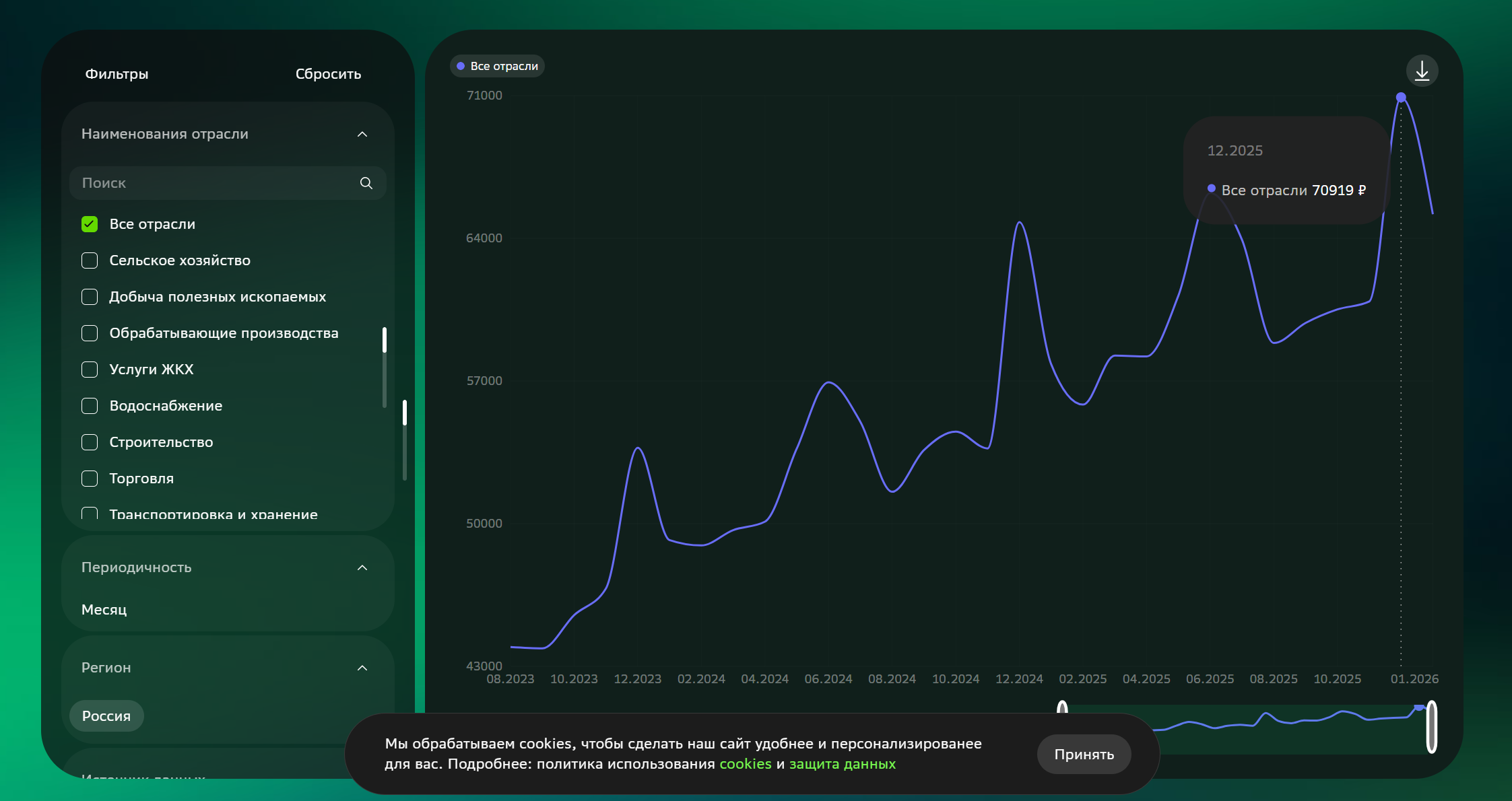Click the 'Россия' region chip
1512x801 pixels.
106,716
